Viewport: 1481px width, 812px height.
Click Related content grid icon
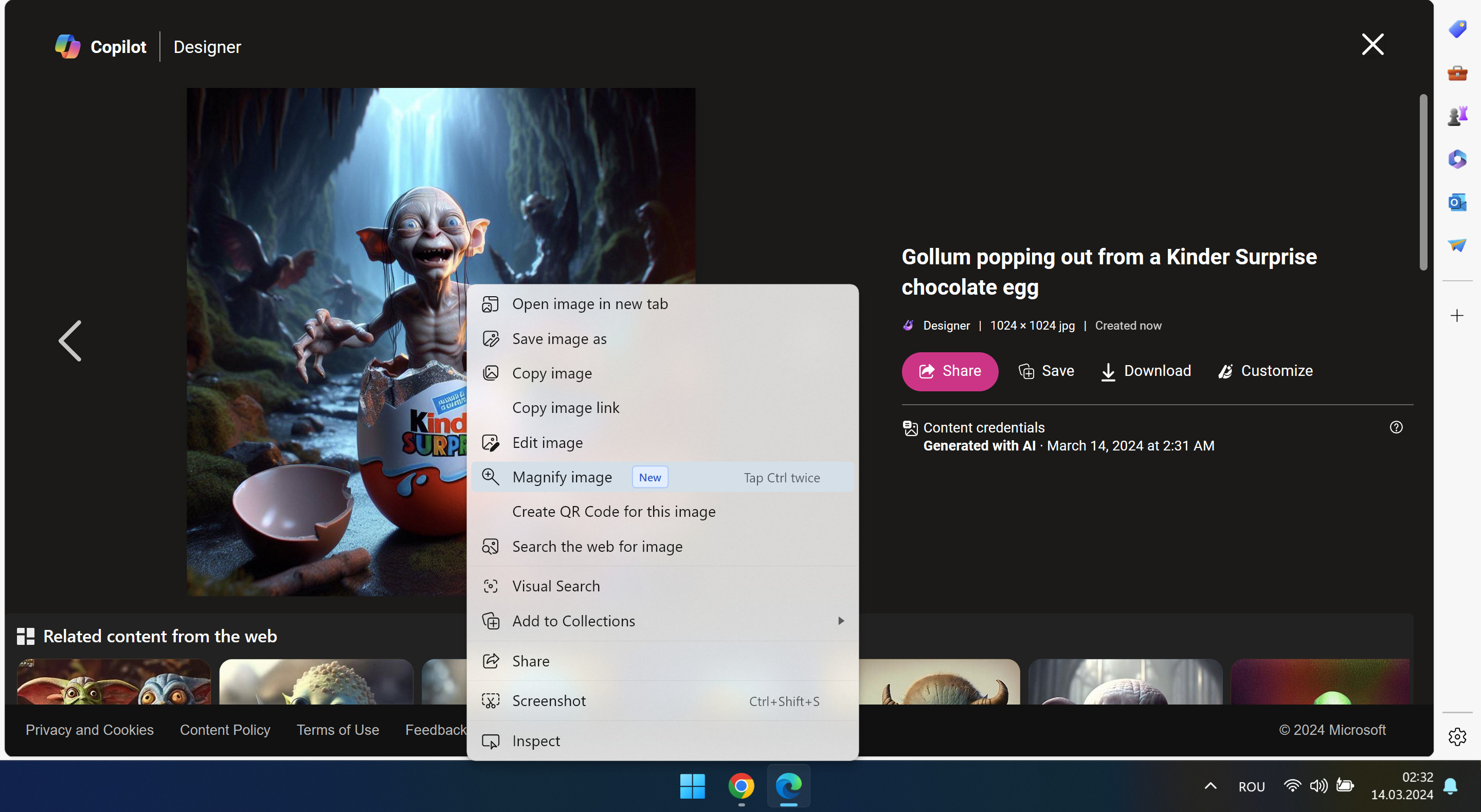pos(25,636)
